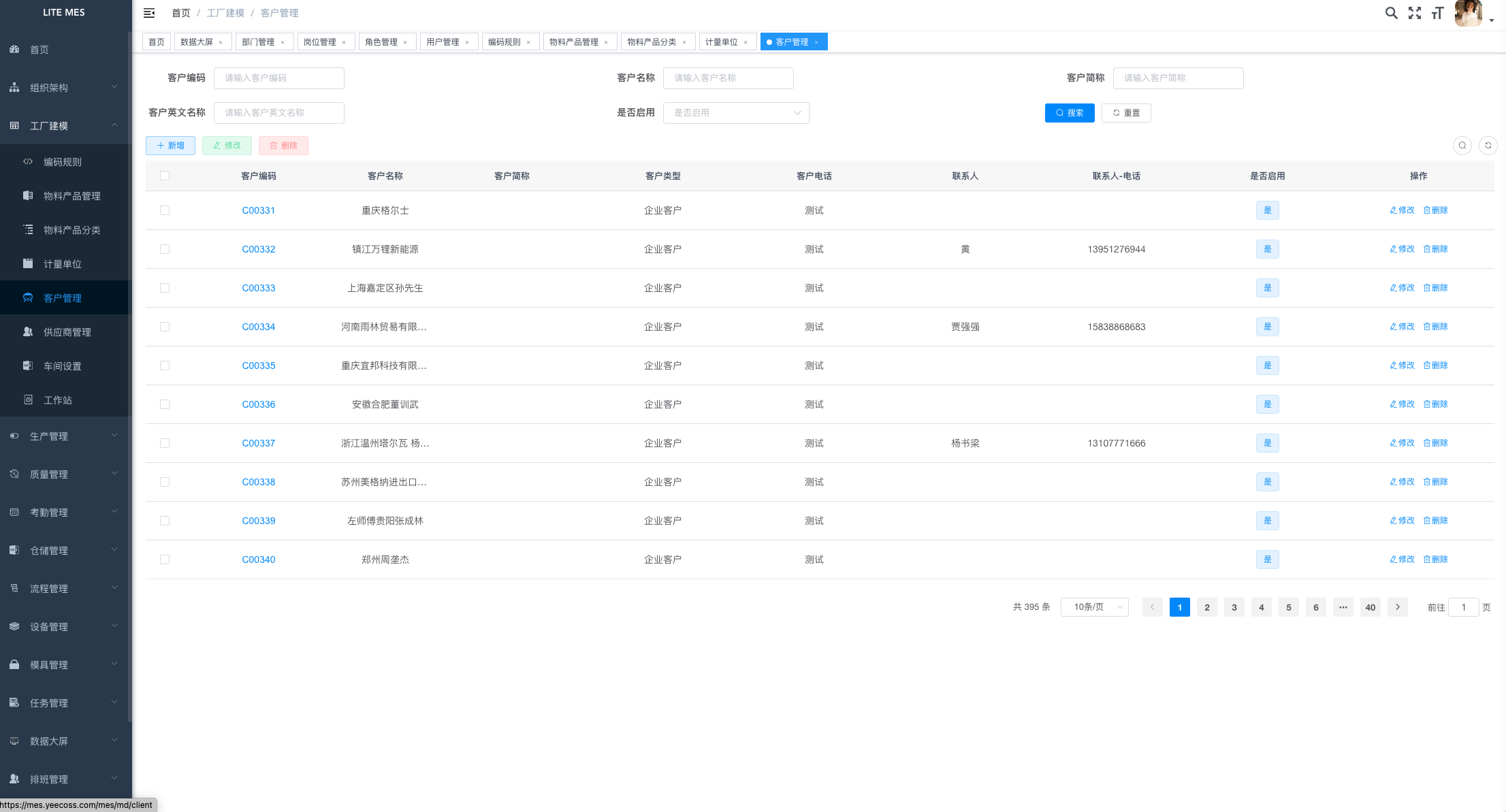Switch to the 首页 tab
The image size is (1506, 812).
157,42
